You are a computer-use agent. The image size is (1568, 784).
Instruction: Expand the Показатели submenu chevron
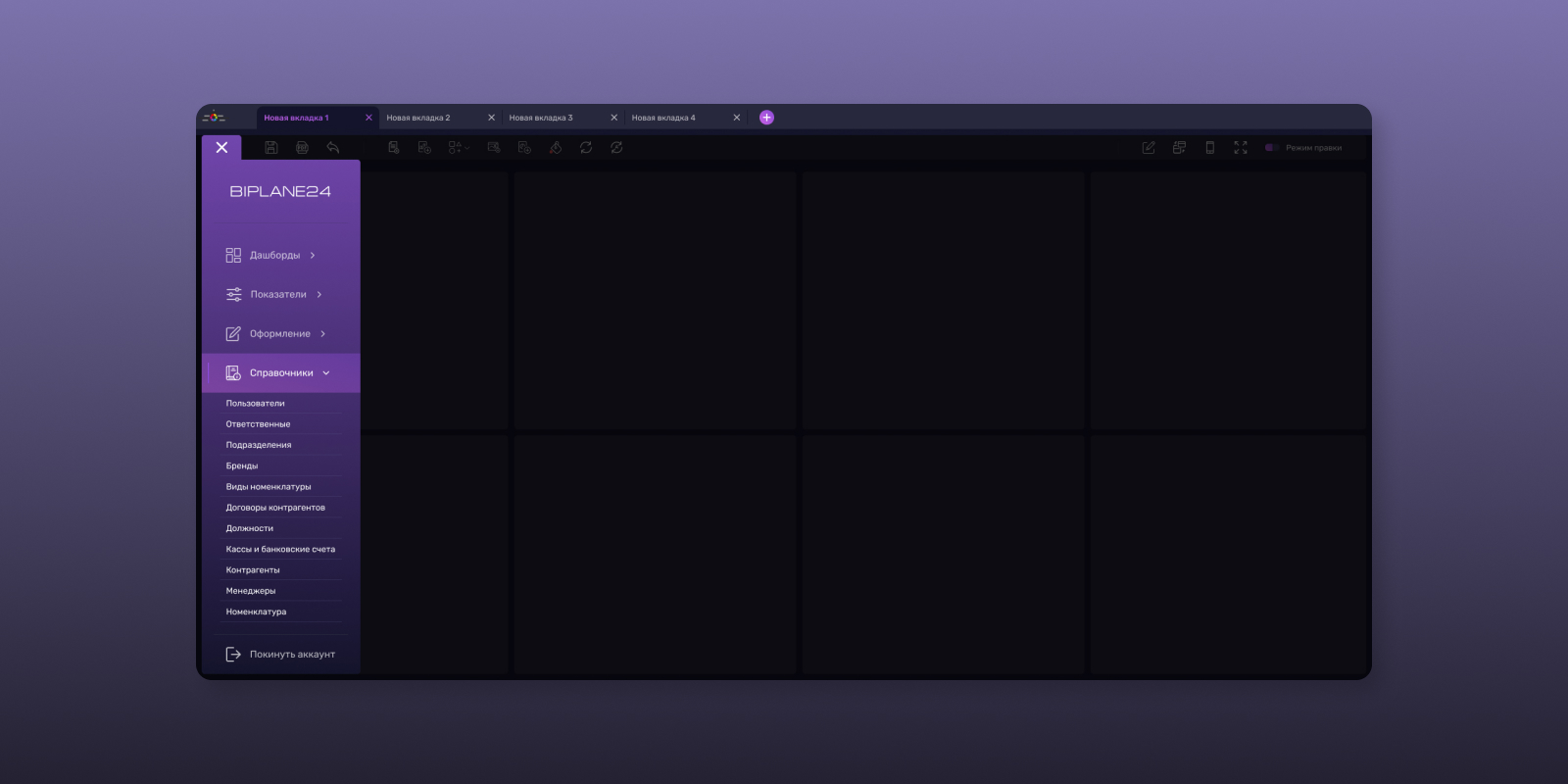tap(319, 294)
